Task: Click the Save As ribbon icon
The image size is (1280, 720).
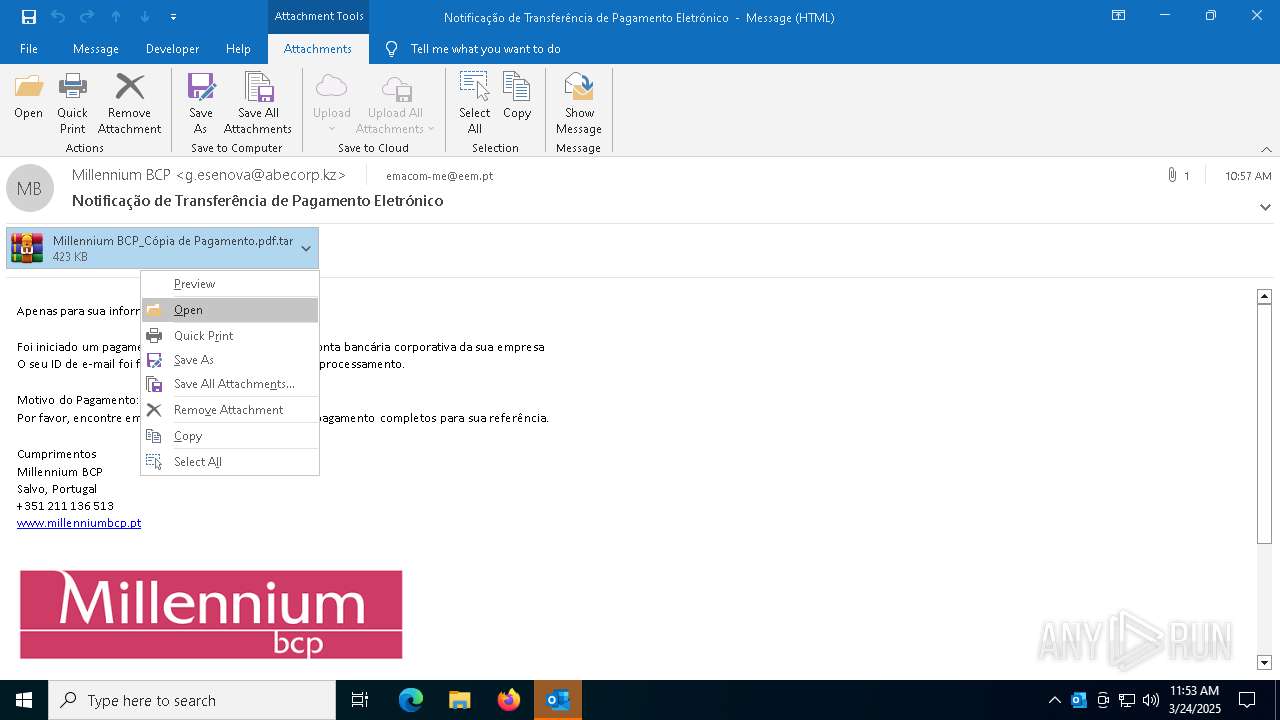Action: click(201, 104)
